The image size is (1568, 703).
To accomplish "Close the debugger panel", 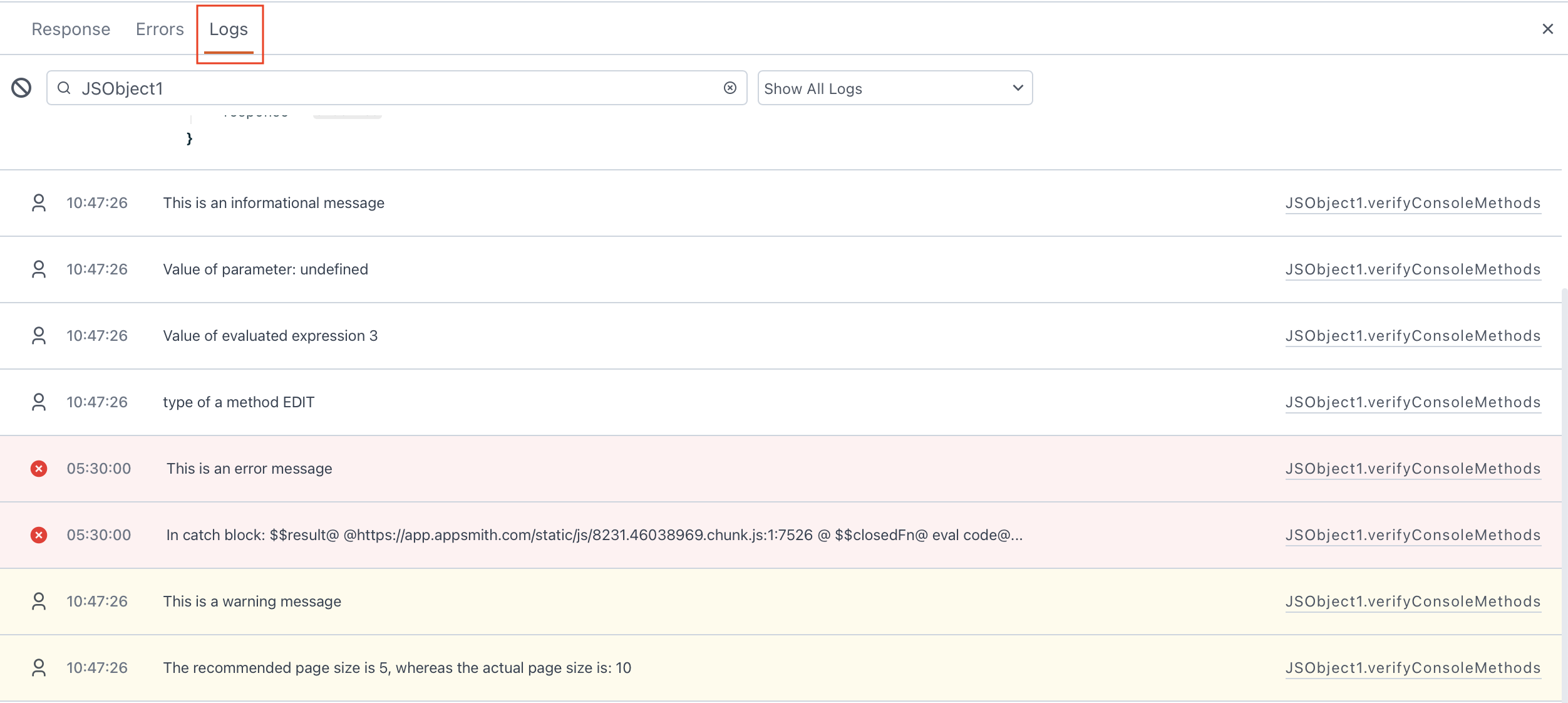I will 1548,29.
